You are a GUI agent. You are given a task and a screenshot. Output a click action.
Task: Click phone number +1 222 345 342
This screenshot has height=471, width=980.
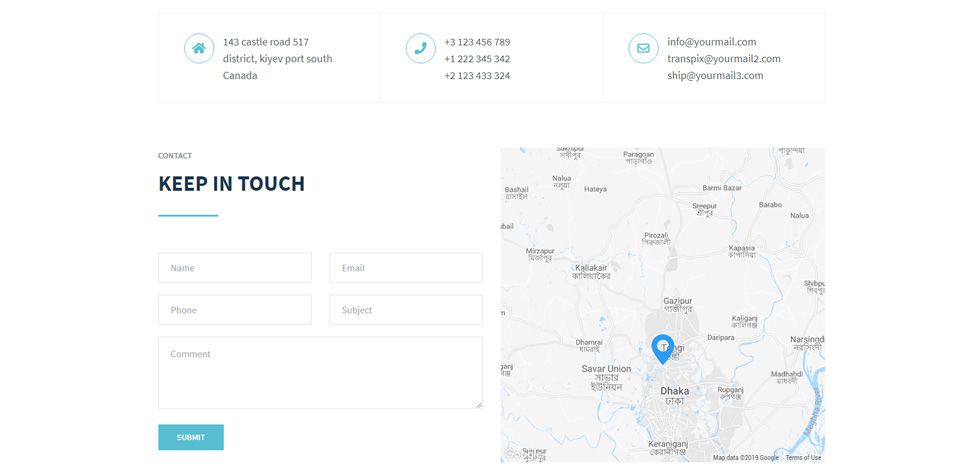478,59
